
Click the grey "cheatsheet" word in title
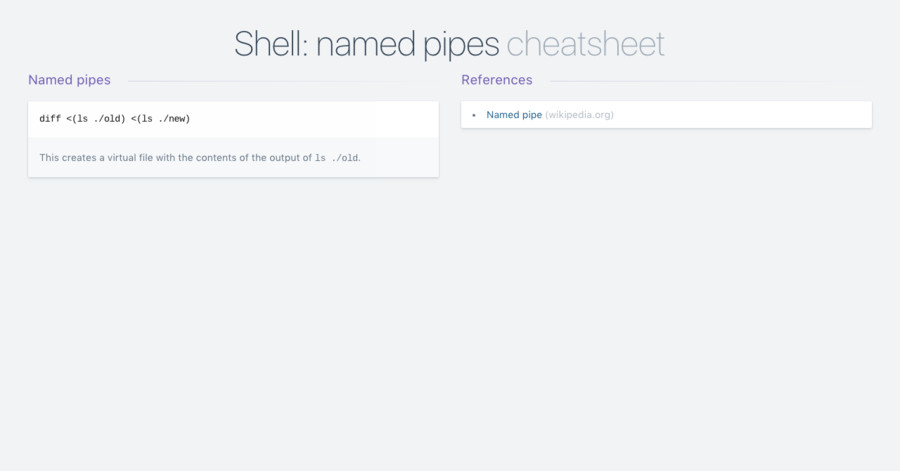(x=585, y=44)
